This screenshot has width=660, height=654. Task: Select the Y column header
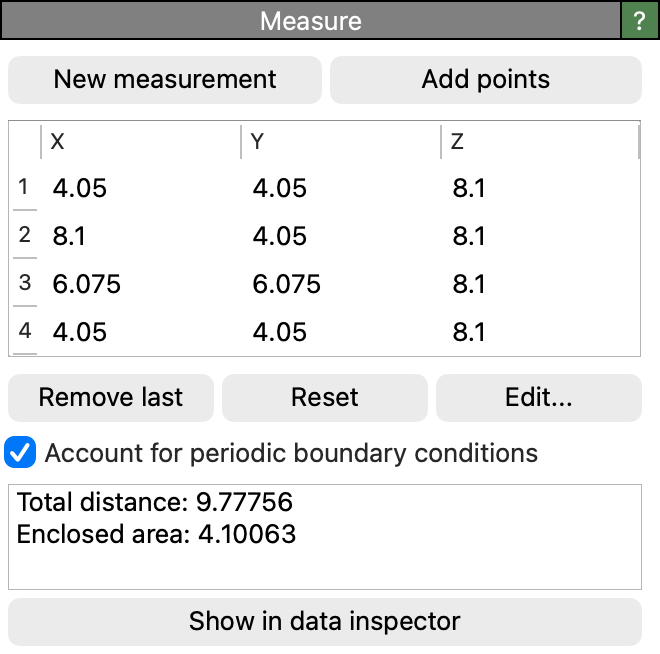(x=341, y=141)
